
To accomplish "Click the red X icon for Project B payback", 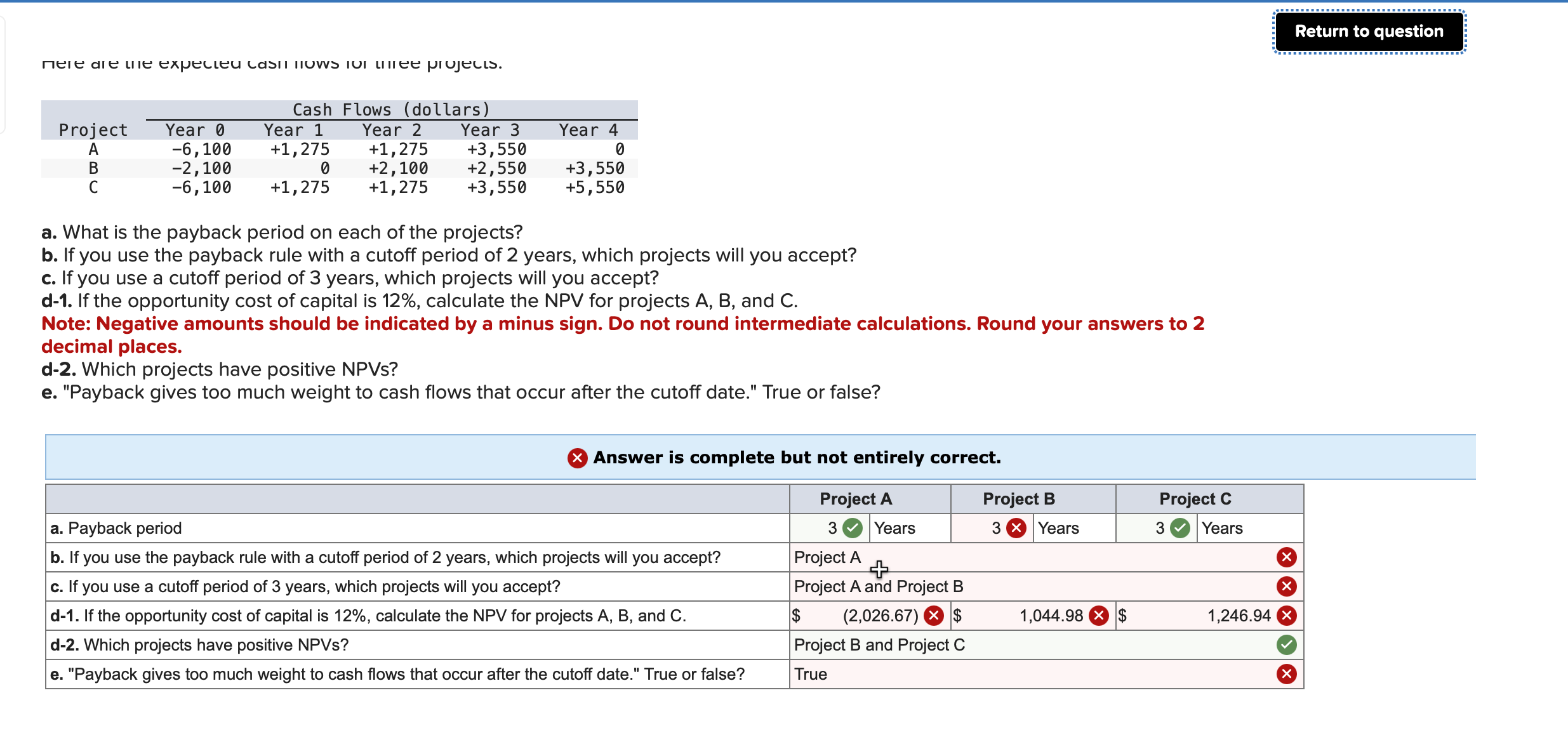I will pos(1016,528).
